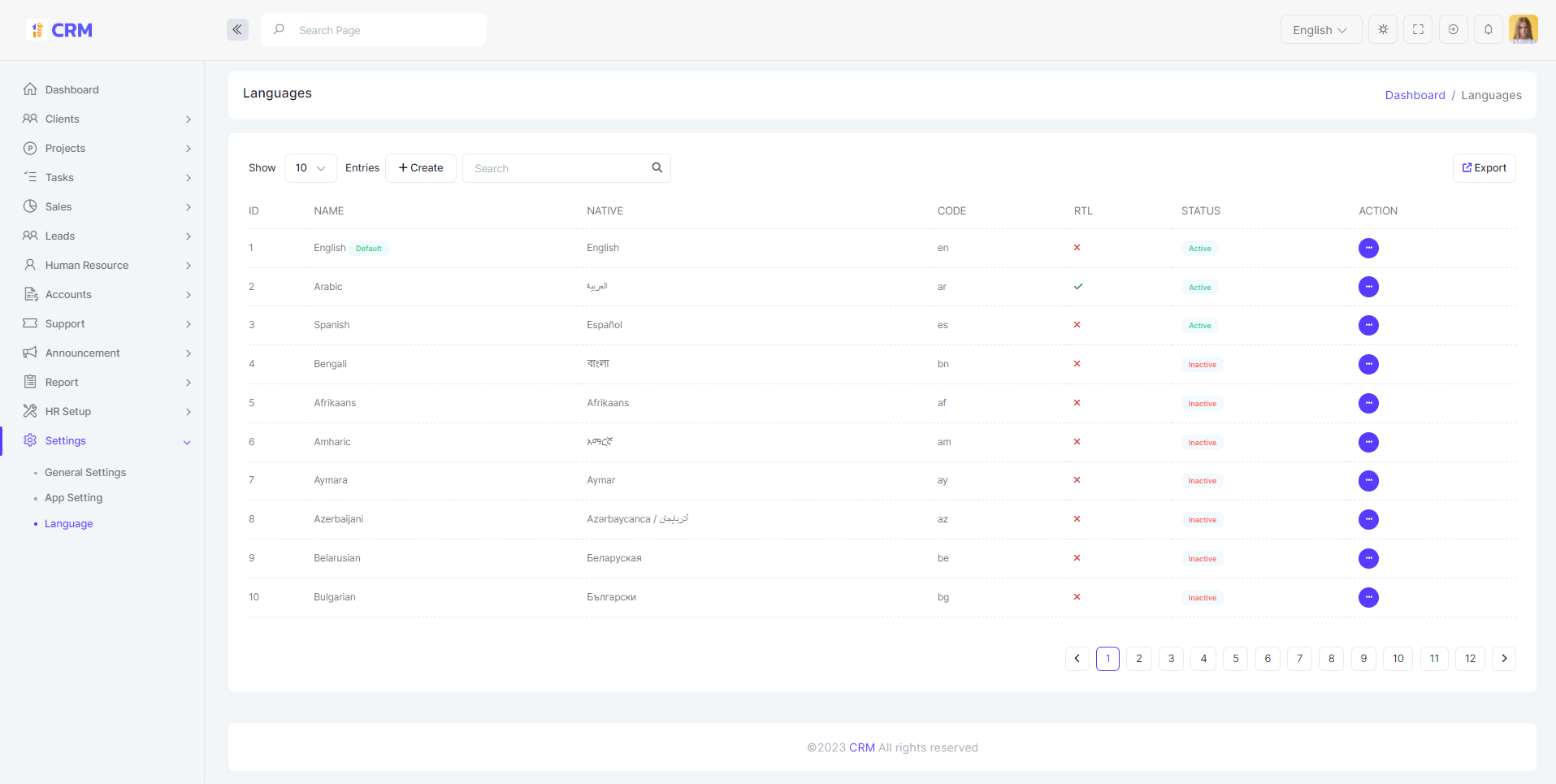Screen dimensions: 1556x784
Task: Click the CRM footer link
Action: tap(862, 747)
